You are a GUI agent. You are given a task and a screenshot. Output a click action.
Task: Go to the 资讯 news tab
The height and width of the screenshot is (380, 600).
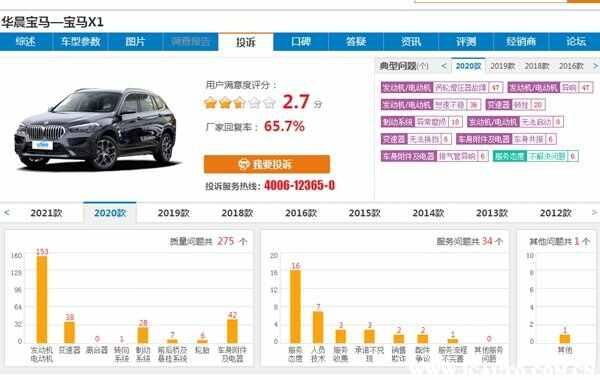[411, 42]
